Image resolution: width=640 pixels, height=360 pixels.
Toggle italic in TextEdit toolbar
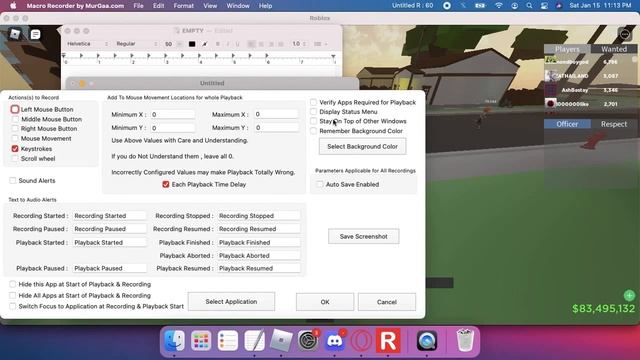click(x=227, y=44)
